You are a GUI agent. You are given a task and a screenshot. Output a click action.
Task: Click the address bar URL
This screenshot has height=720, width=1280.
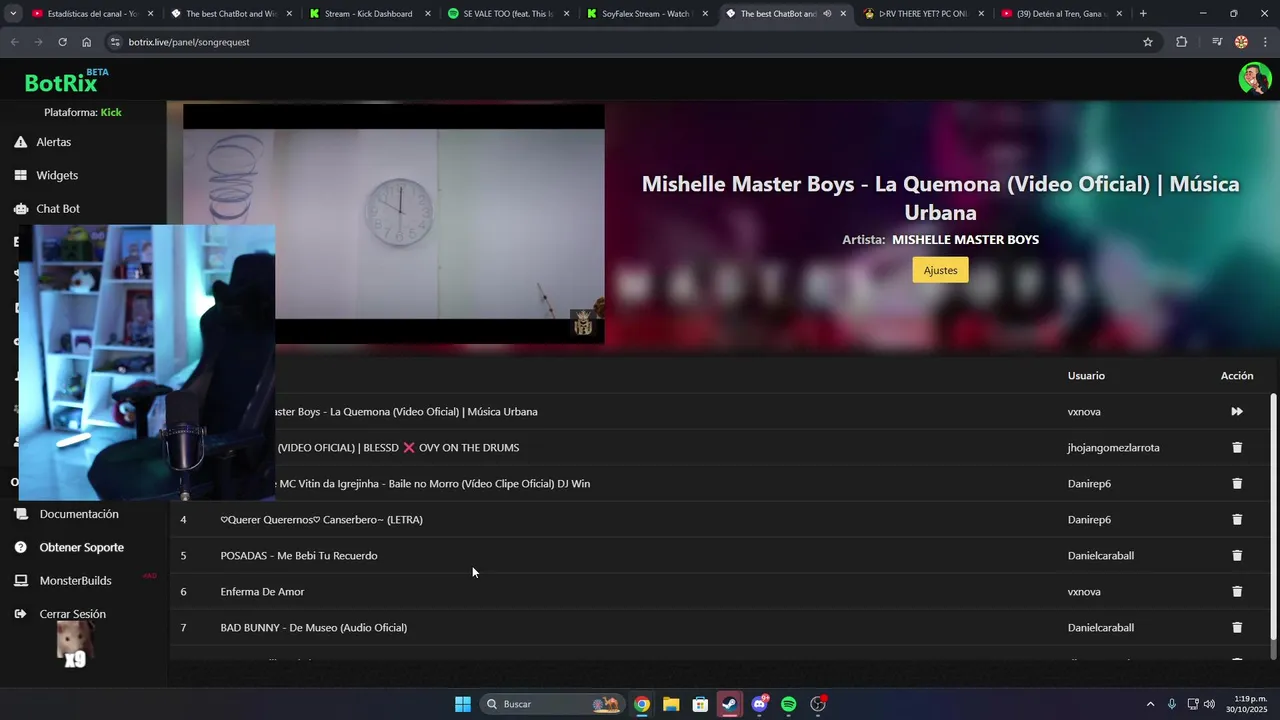point(189,42)
